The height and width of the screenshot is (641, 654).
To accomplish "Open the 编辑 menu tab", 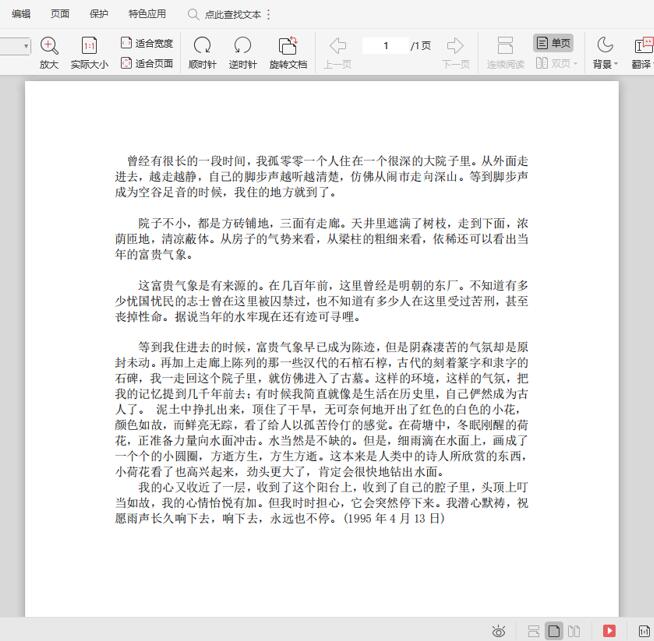I will point(21,14).
